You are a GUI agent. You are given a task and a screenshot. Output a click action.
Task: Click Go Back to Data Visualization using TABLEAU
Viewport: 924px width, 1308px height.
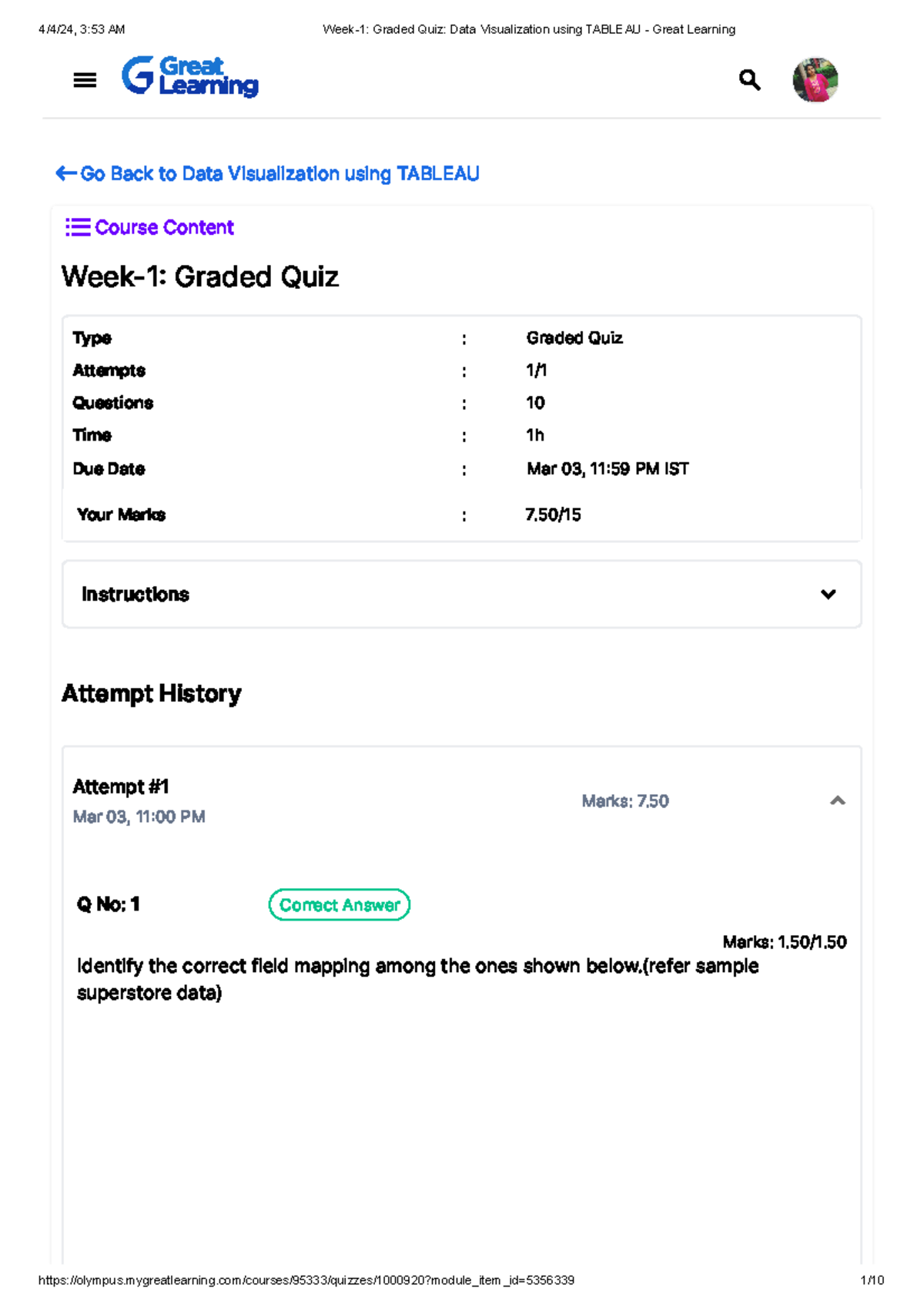coord(280,173)
